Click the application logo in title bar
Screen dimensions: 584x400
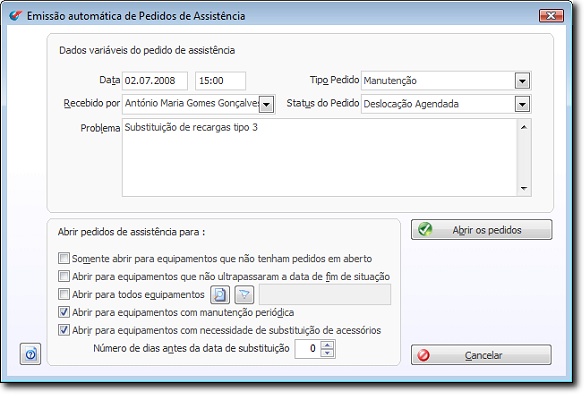click(x=15, y=16)
